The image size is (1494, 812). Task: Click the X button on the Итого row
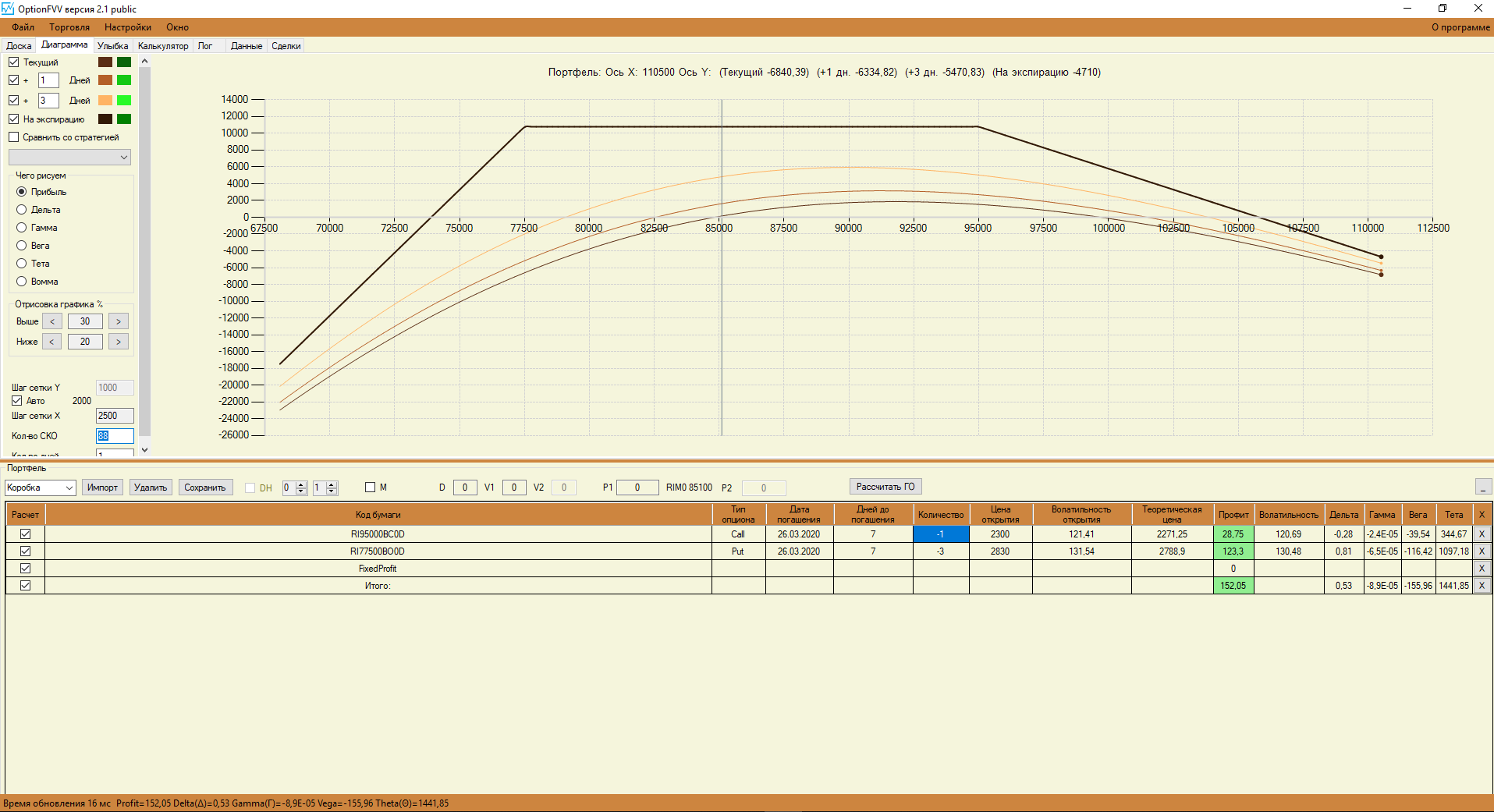point(1482,586)
